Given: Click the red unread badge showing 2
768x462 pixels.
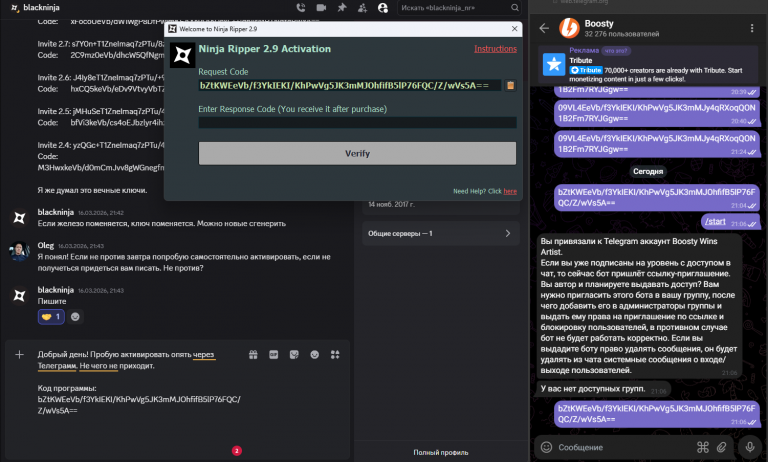Looking at the screenshot, I should click(237, 451).
